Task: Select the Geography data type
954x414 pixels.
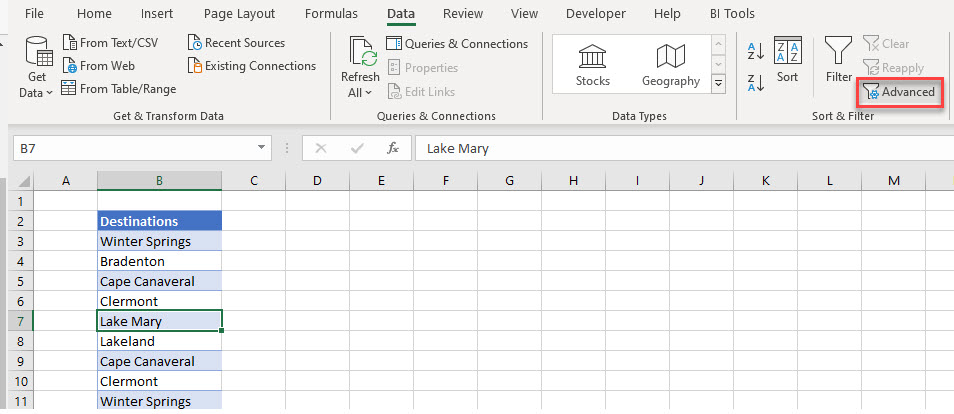Action: (671, 66)
